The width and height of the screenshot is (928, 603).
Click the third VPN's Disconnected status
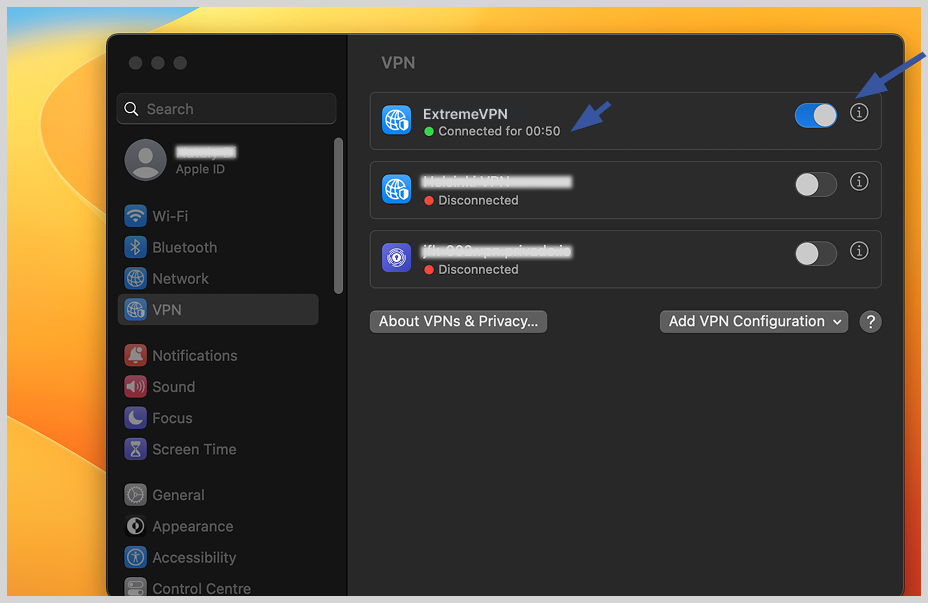[478, 270]
